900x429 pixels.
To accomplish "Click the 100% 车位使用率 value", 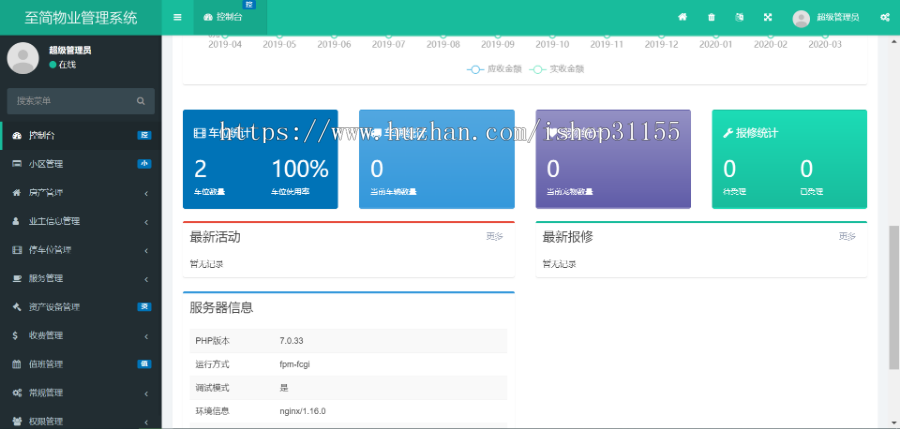I will coord(300,169).
